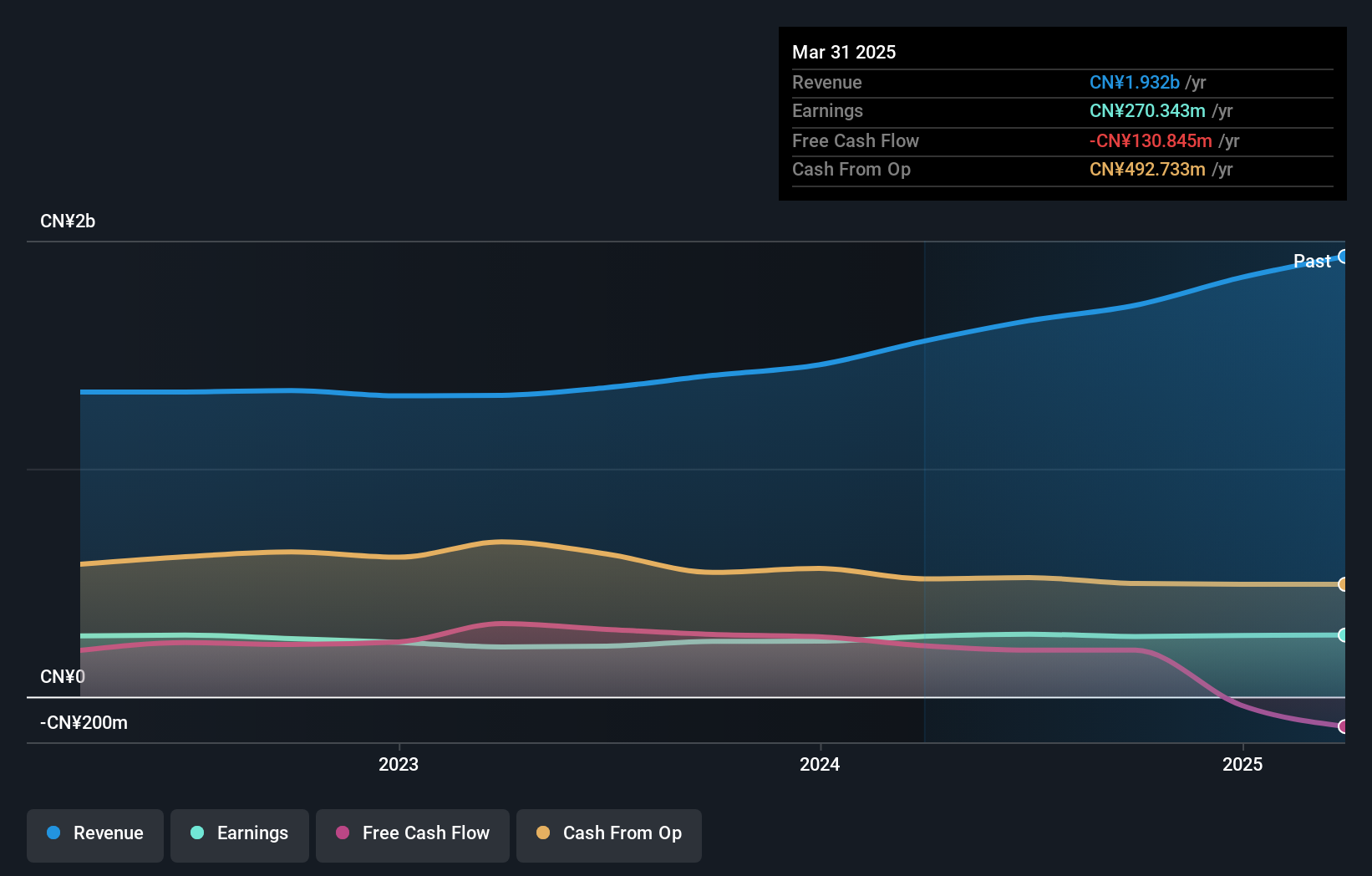Click the 2024 x-axis label
Screen dimensions: 1372x876
coord(820,764)
